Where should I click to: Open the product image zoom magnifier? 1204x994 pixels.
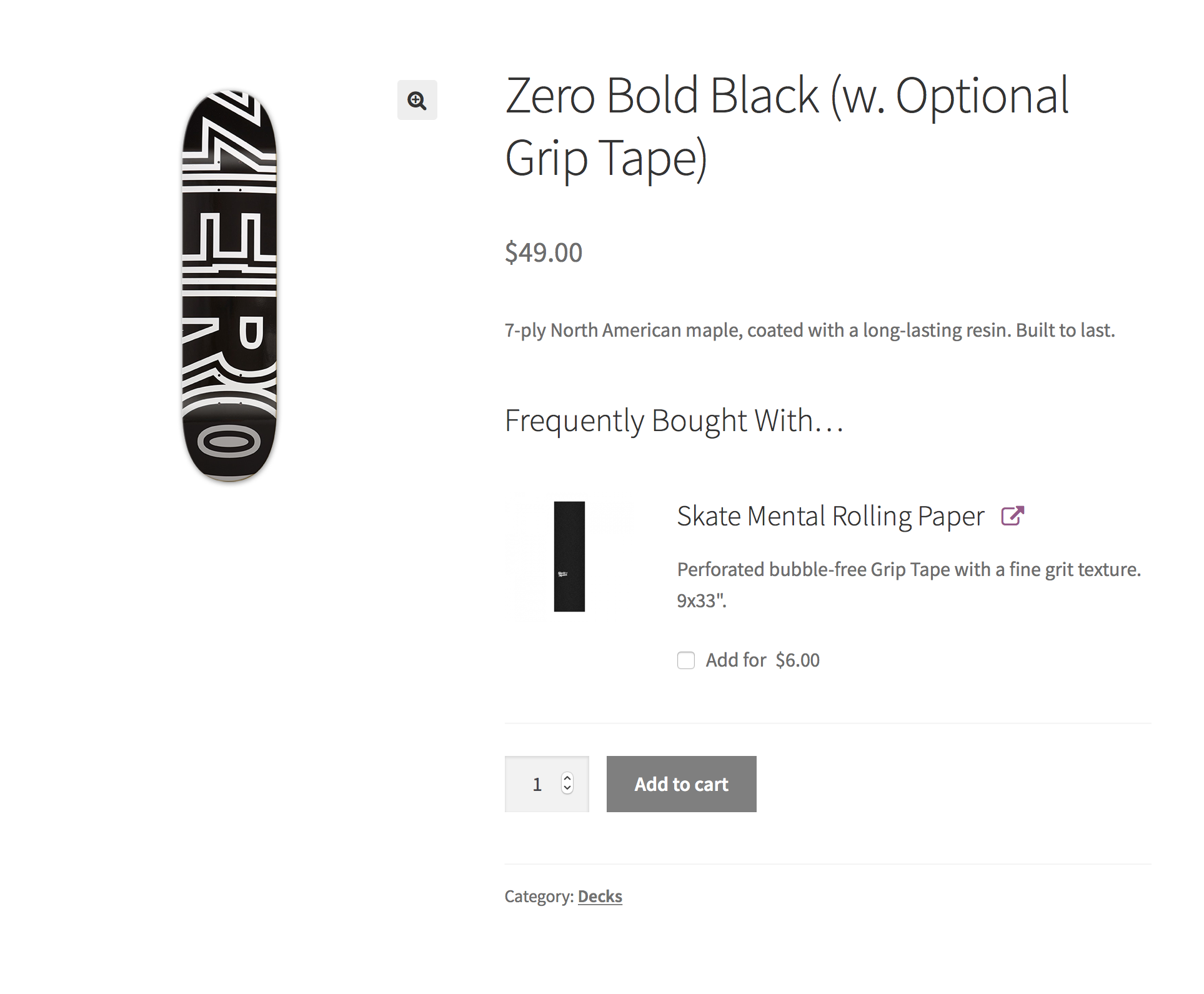(417, 100)
